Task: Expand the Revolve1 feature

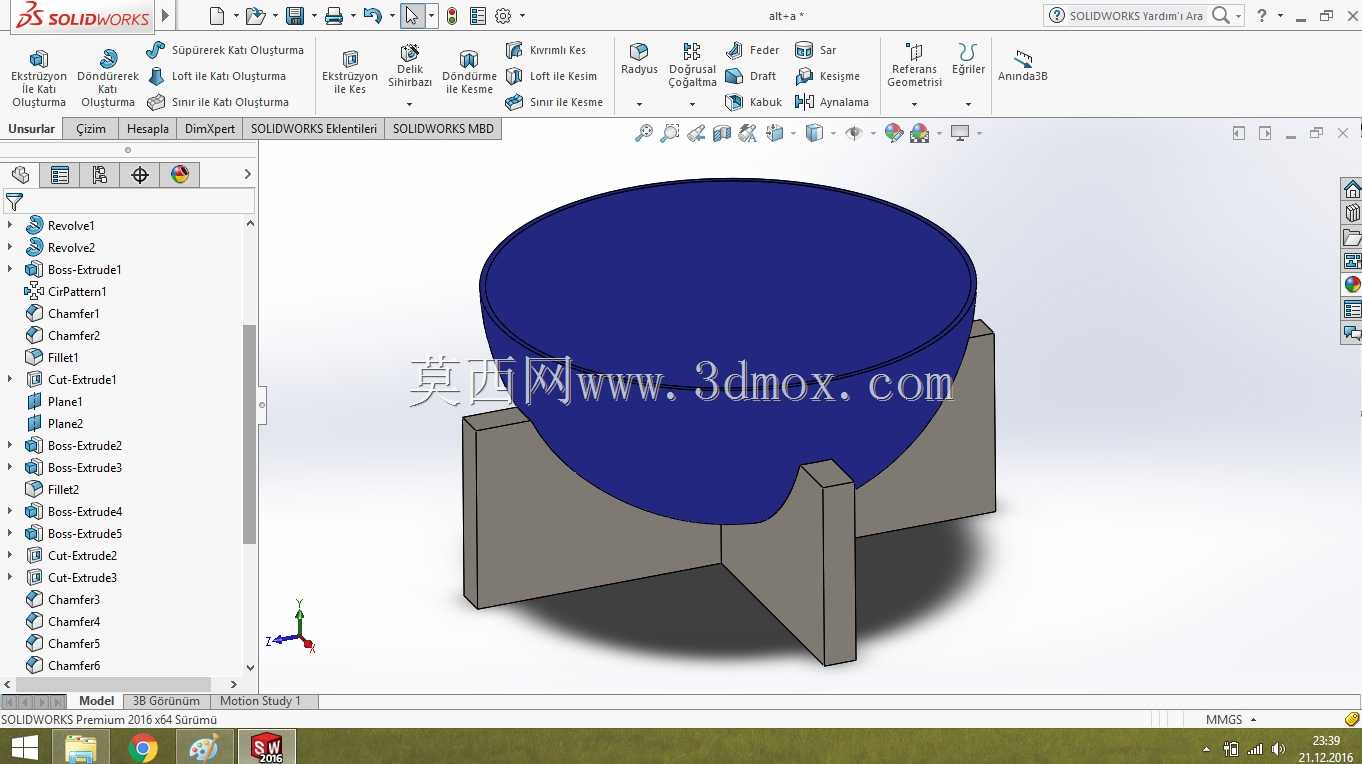Action: pyautogui.click(x=10, y=225)
